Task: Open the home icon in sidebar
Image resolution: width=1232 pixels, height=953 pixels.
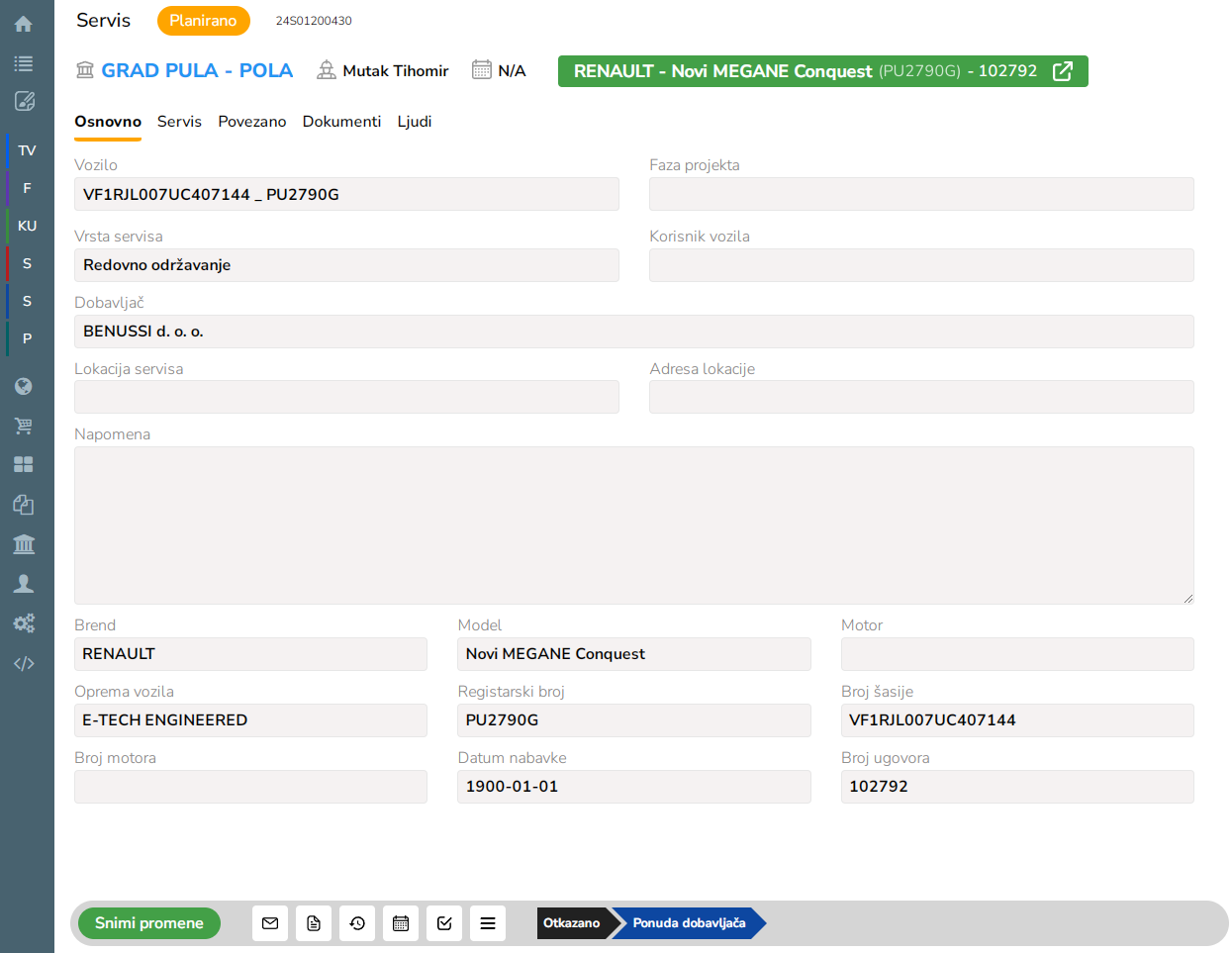Action: tap(24, 24)
